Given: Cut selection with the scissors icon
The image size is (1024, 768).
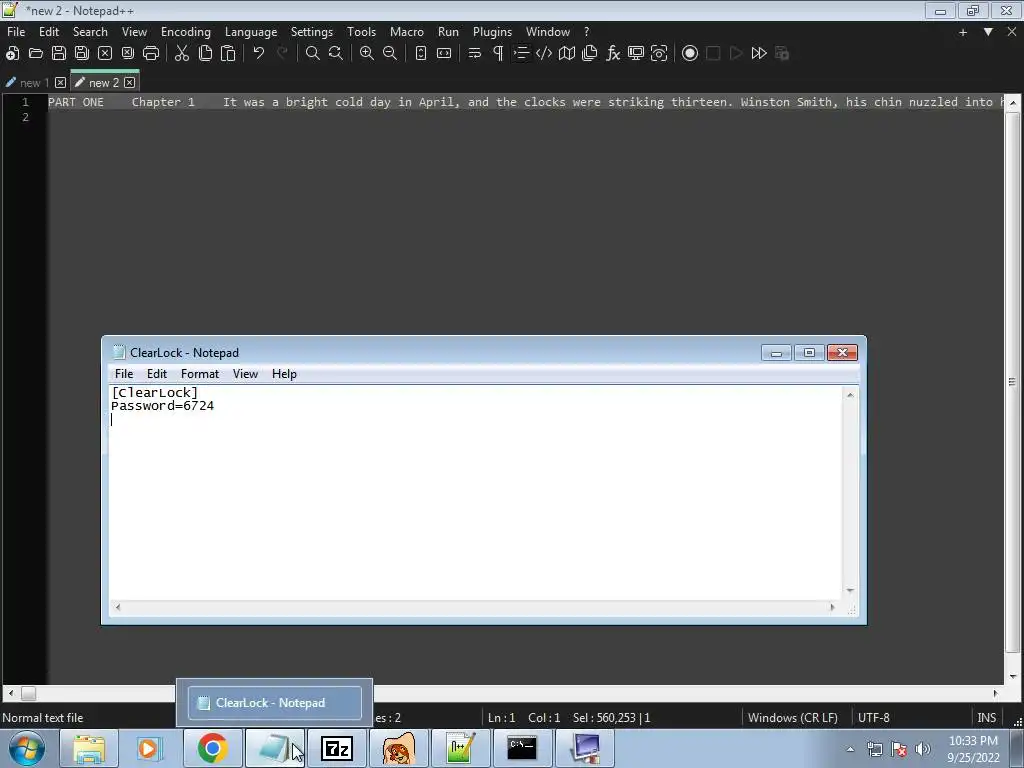Looking at the screenshot, I should pos(182,54).
